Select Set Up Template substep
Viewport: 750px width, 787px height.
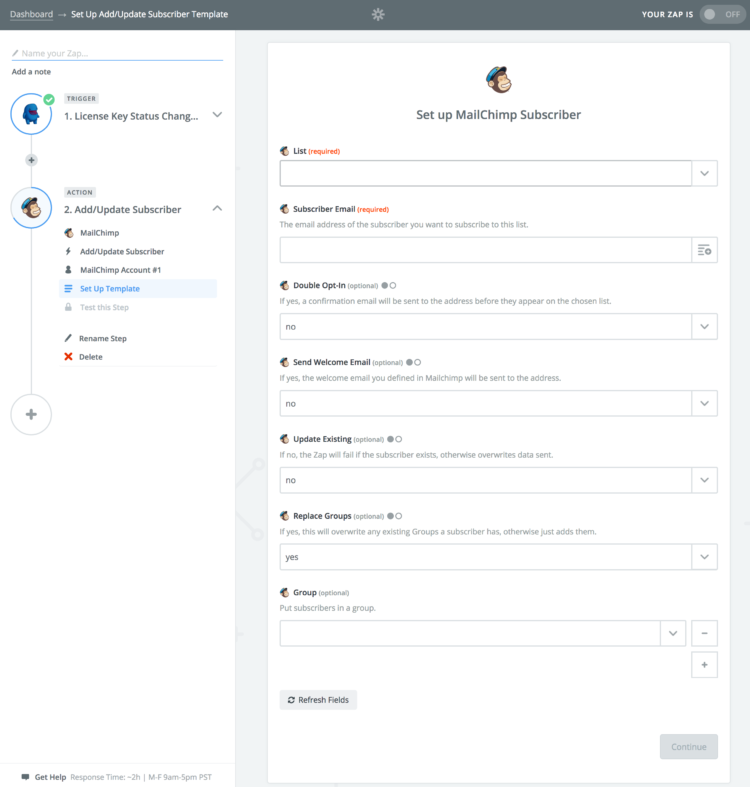[x=138, y=289]
